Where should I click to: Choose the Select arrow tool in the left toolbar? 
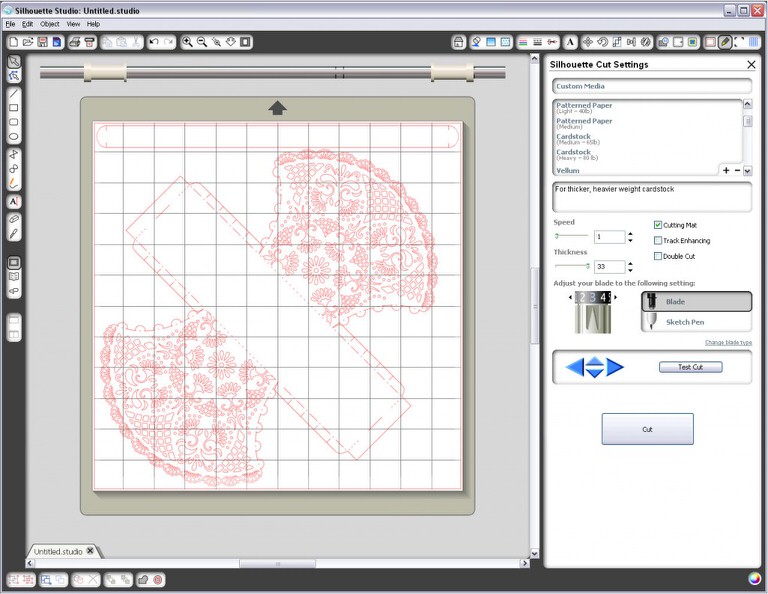coord(14,61)
